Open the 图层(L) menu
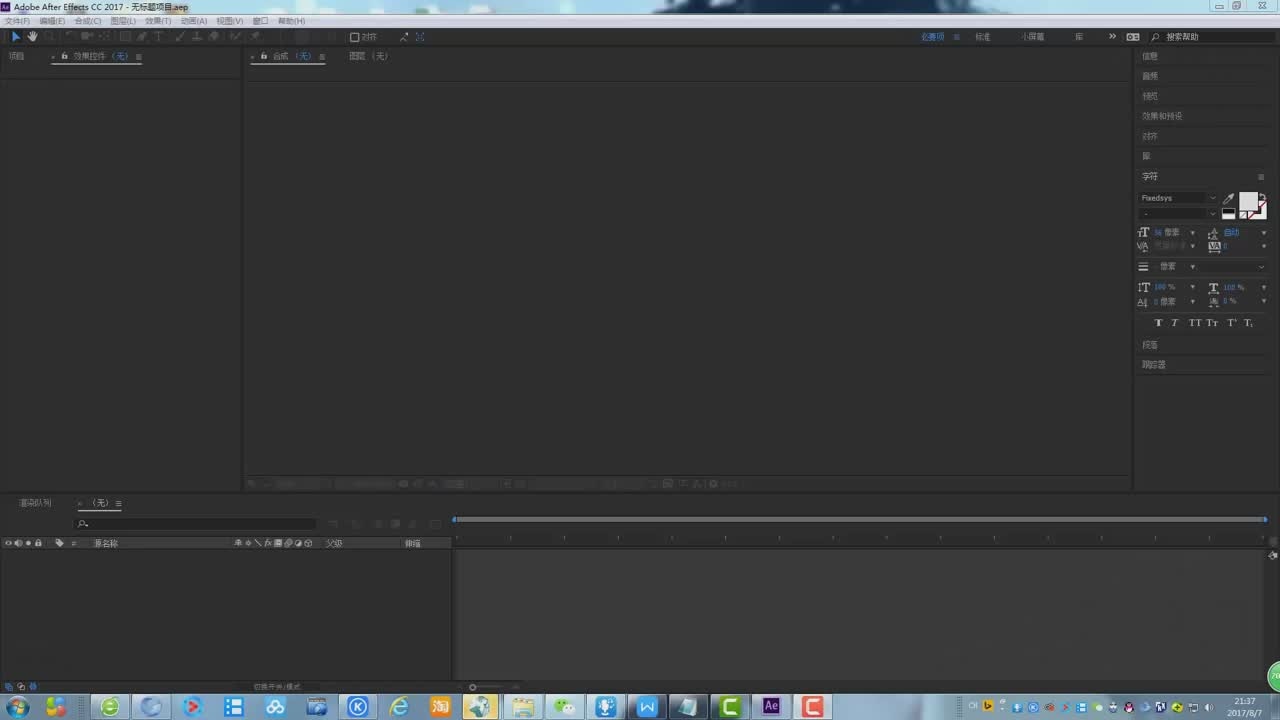Image resolution: width=1280 pixels, height=720 pixels. (x=123, y=21)
